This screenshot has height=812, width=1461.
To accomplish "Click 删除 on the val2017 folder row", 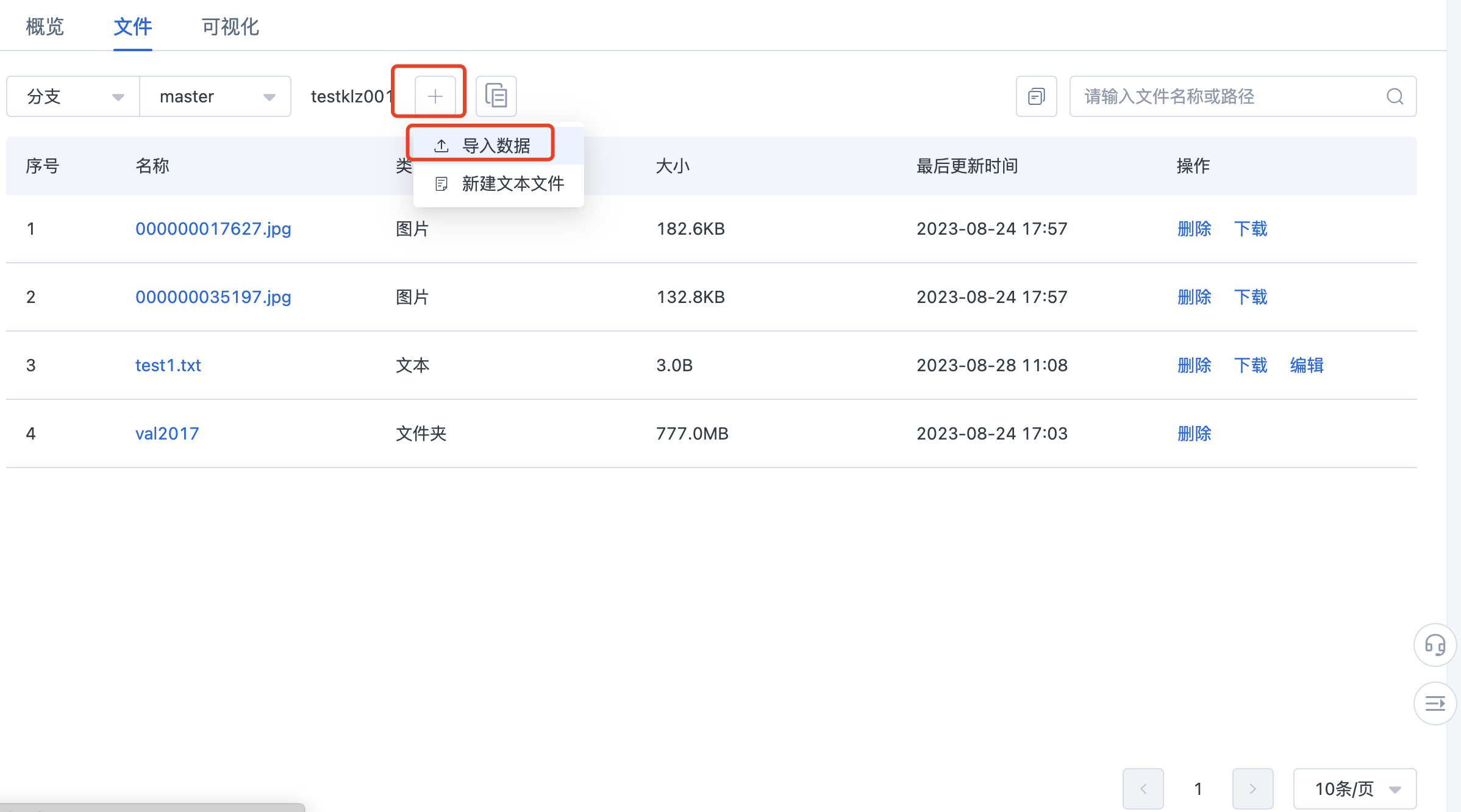I will [x=1193, y=433].
